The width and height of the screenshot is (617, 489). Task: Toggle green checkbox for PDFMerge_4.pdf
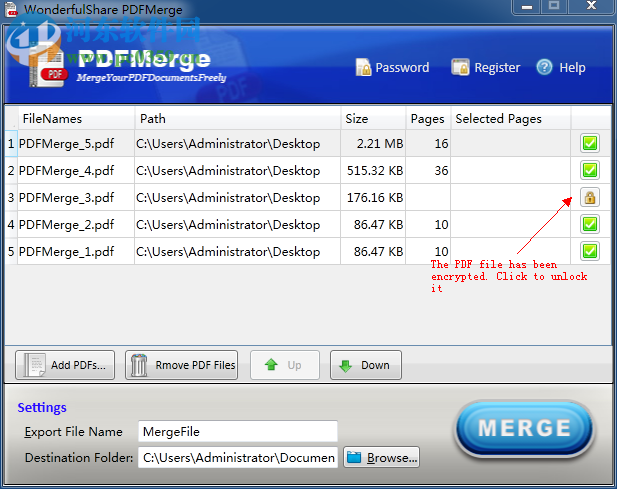click(589, 170)
